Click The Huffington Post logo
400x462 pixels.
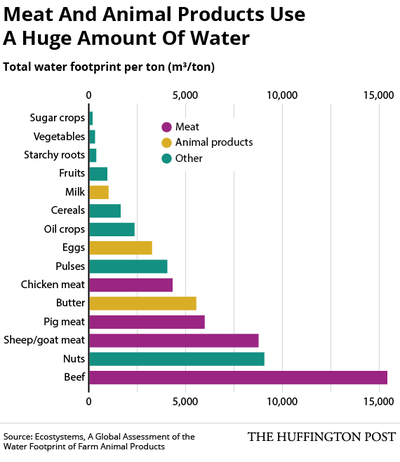pyautogui.click(x=322, y=437)
